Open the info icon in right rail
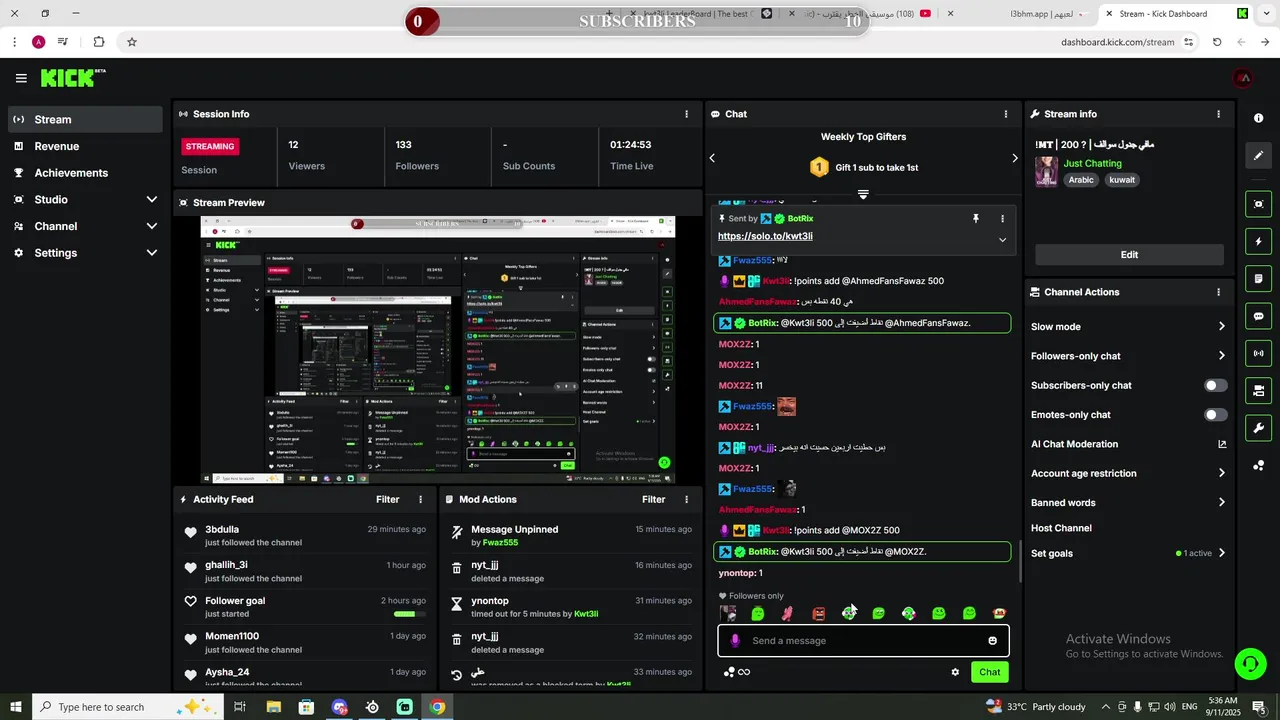This screenshot has height=720, width=1280. 1258,118
